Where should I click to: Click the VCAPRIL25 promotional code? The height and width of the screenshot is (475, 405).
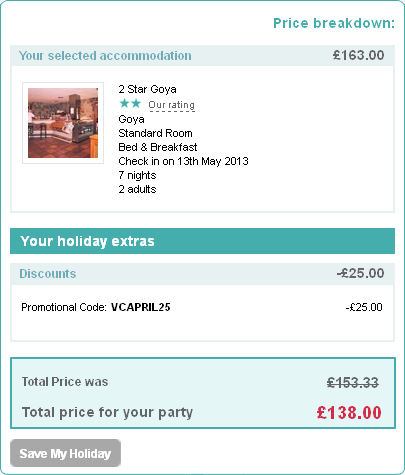[x=140, y=307]
